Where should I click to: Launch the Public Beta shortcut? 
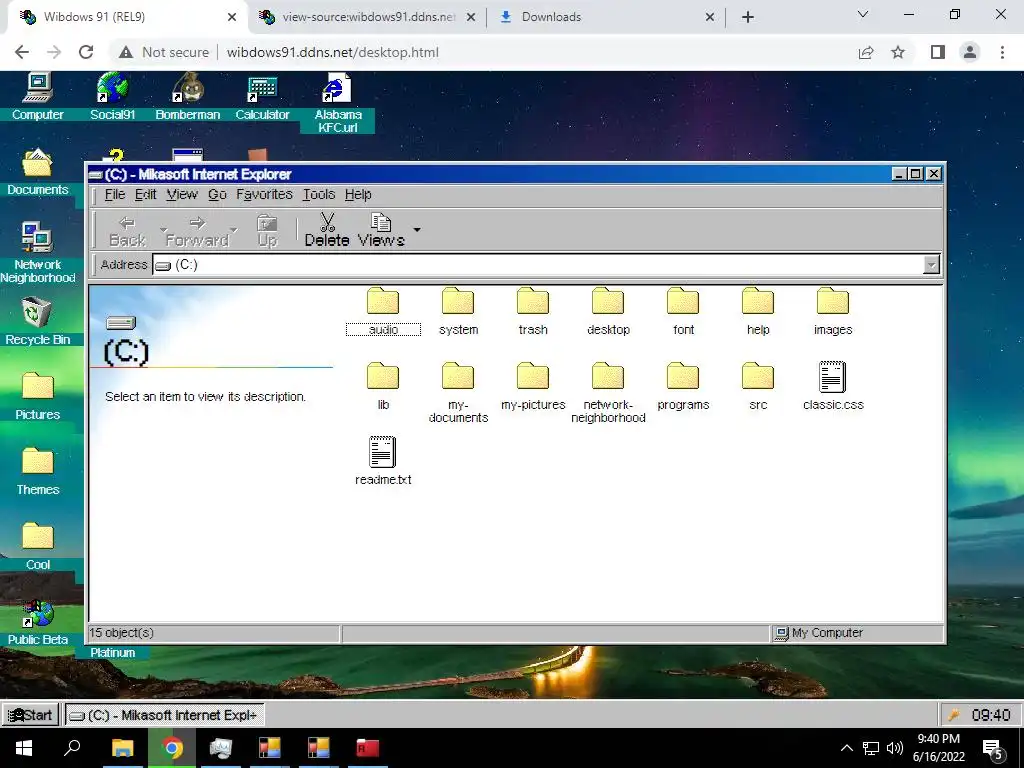click(x=37, y=622)
